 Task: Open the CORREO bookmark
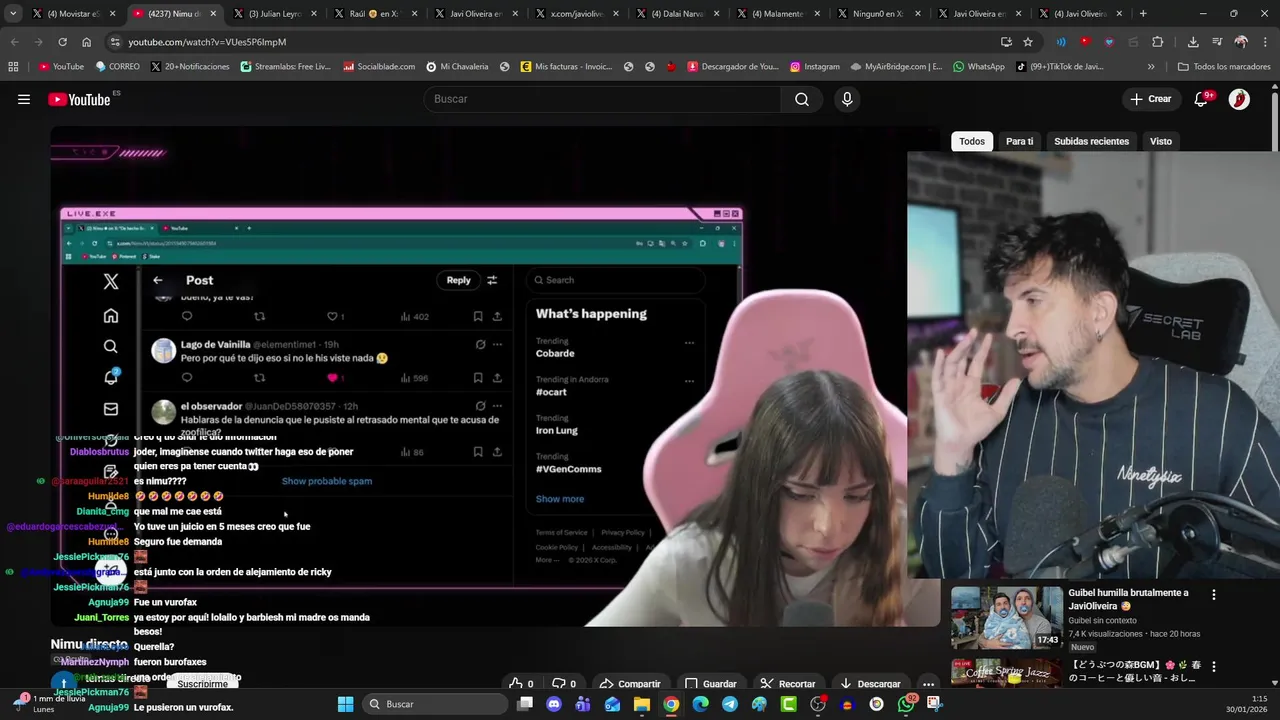point(117,67)
